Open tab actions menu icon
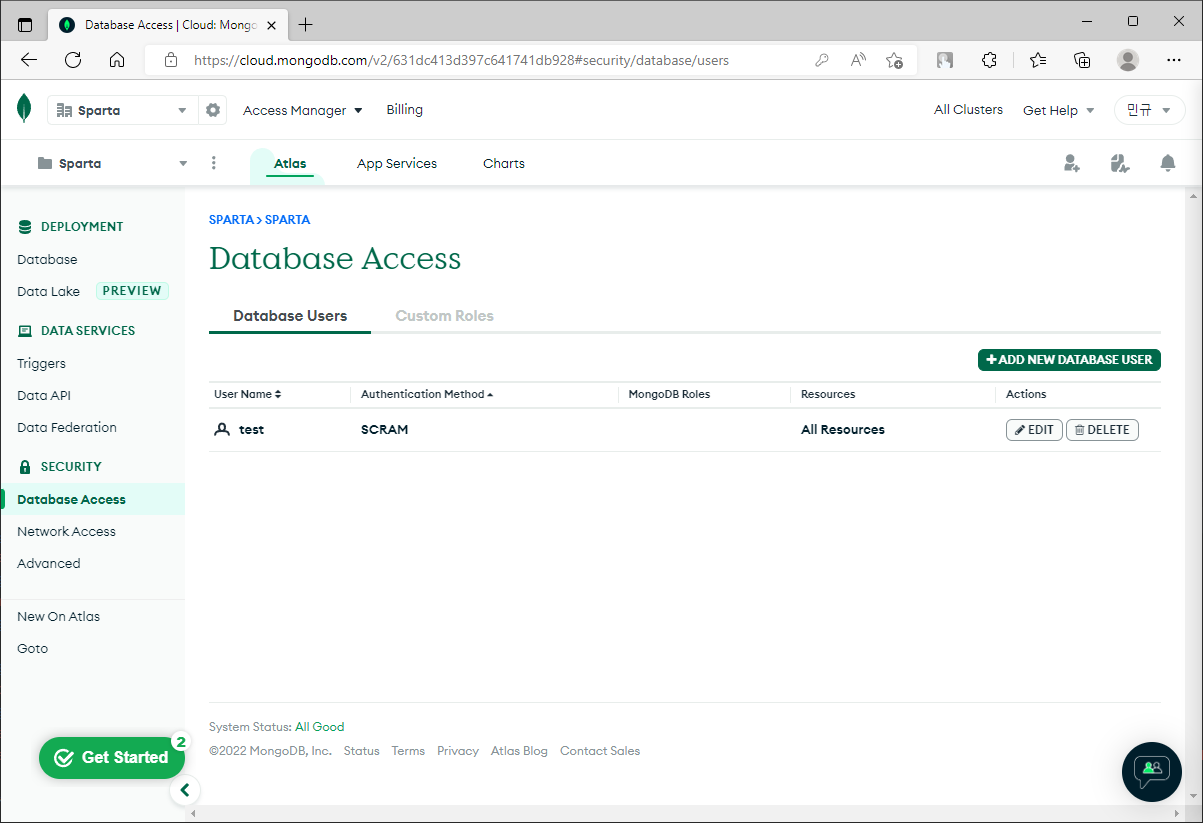1203x823 pixels. tap(25, 24)
